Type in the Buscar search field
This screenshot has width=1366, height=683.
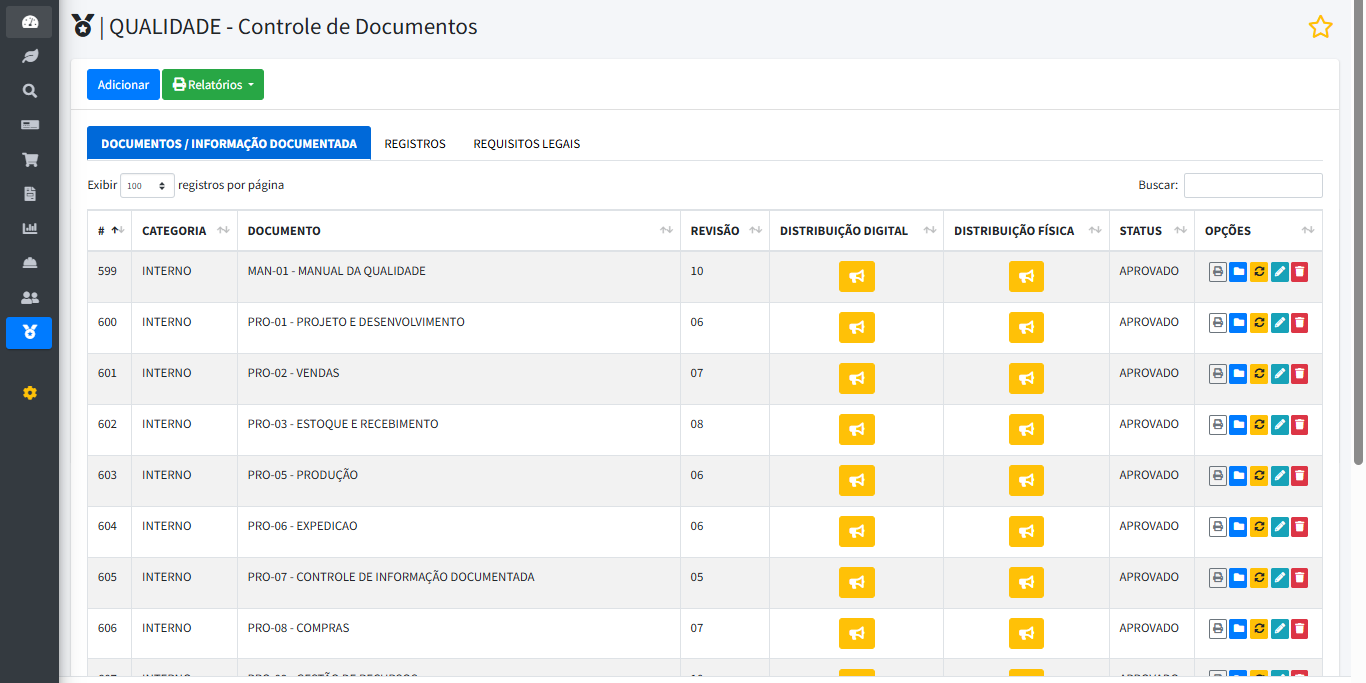pos(1253,185)
